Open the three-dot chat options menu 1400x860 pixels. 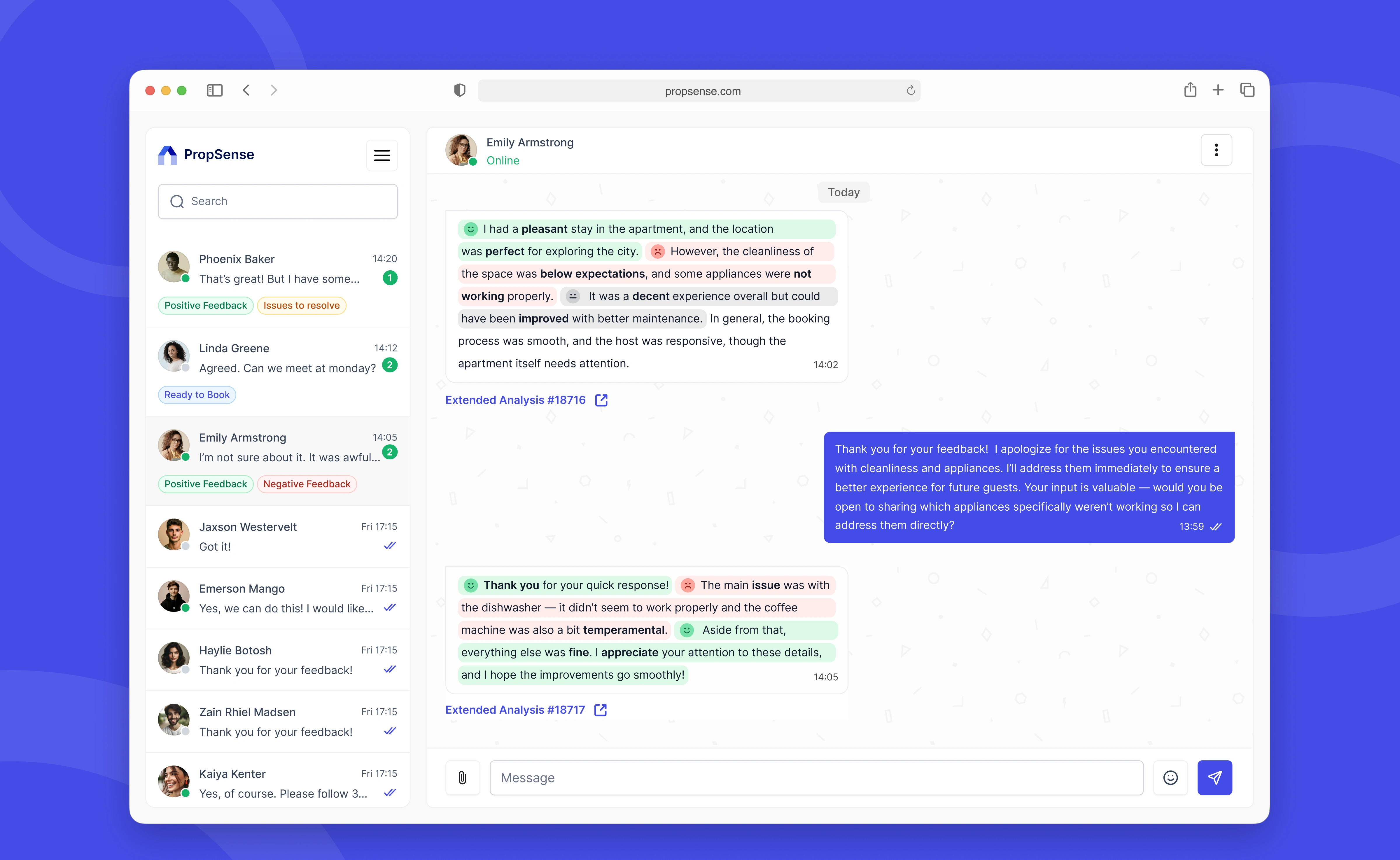1216,150
